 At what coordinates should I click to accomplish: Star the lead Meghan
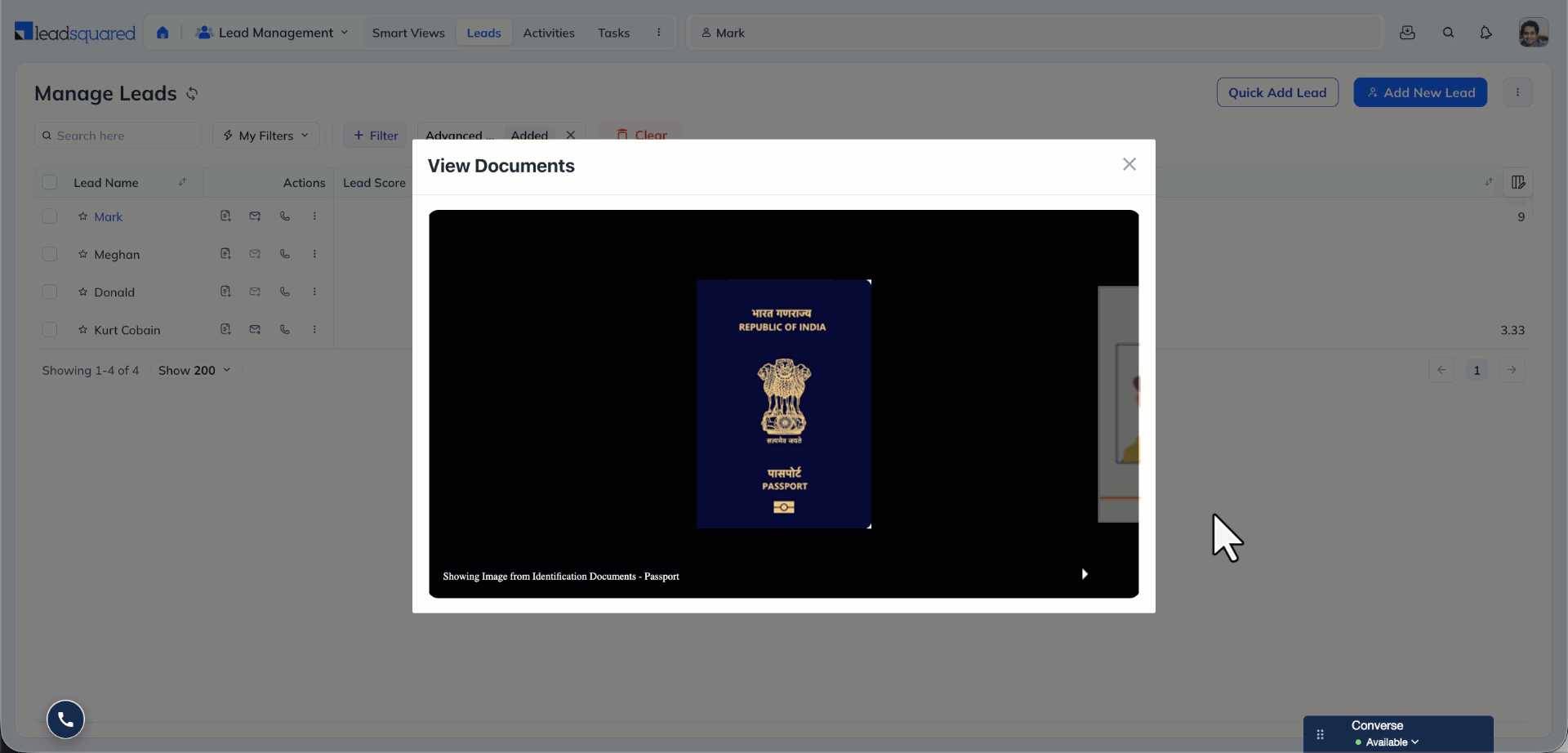point(82,254)
